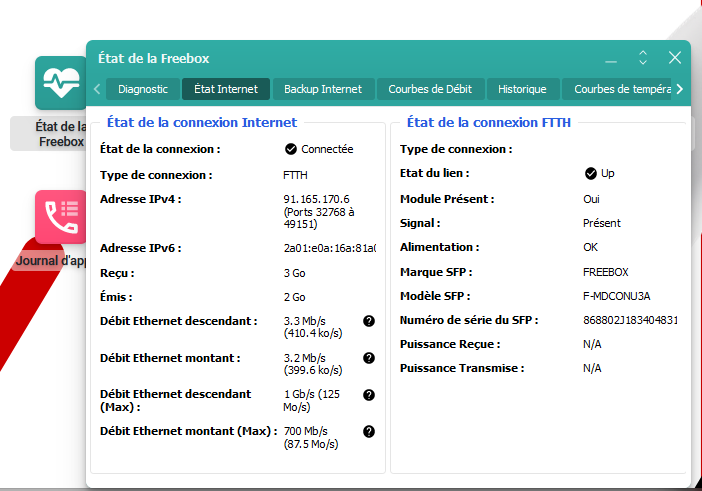Click the Signal value Présent
This screenshot has height=491, width=702.
click(601, 223)
